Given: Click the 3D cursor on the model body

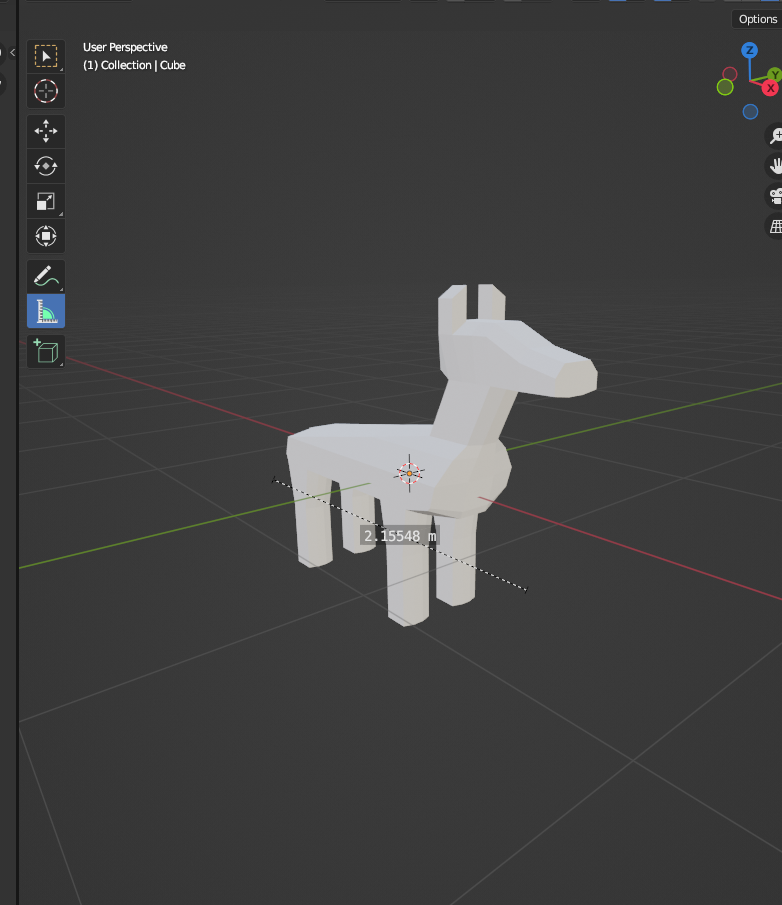Looking at the screenshot, I should [x=409, y=473].
